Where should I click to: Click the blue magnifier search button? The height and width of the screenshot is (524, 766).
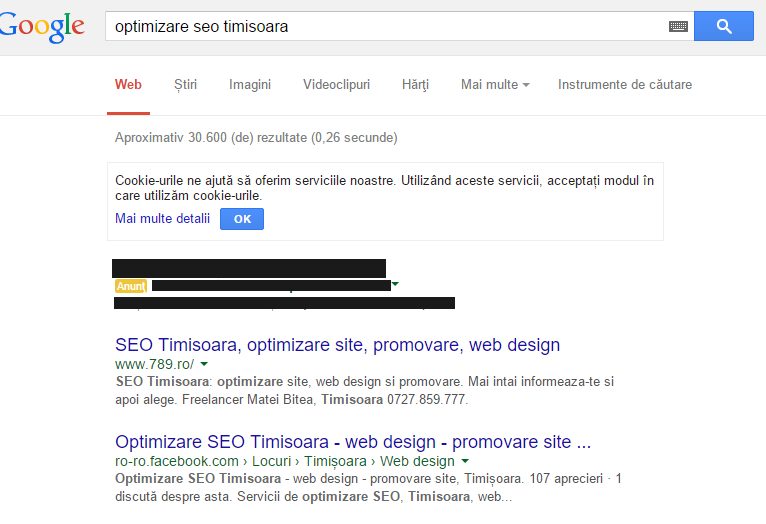723,26
